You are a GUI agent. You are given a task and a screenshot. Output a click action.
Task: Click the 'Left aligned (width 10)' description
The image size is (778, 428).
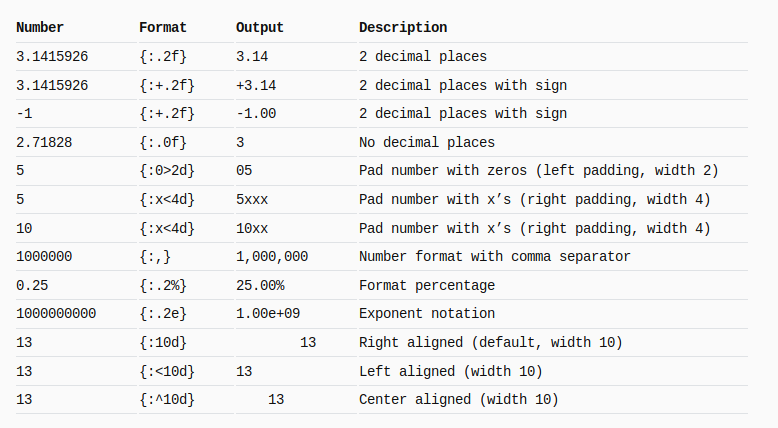pos(451,371)
